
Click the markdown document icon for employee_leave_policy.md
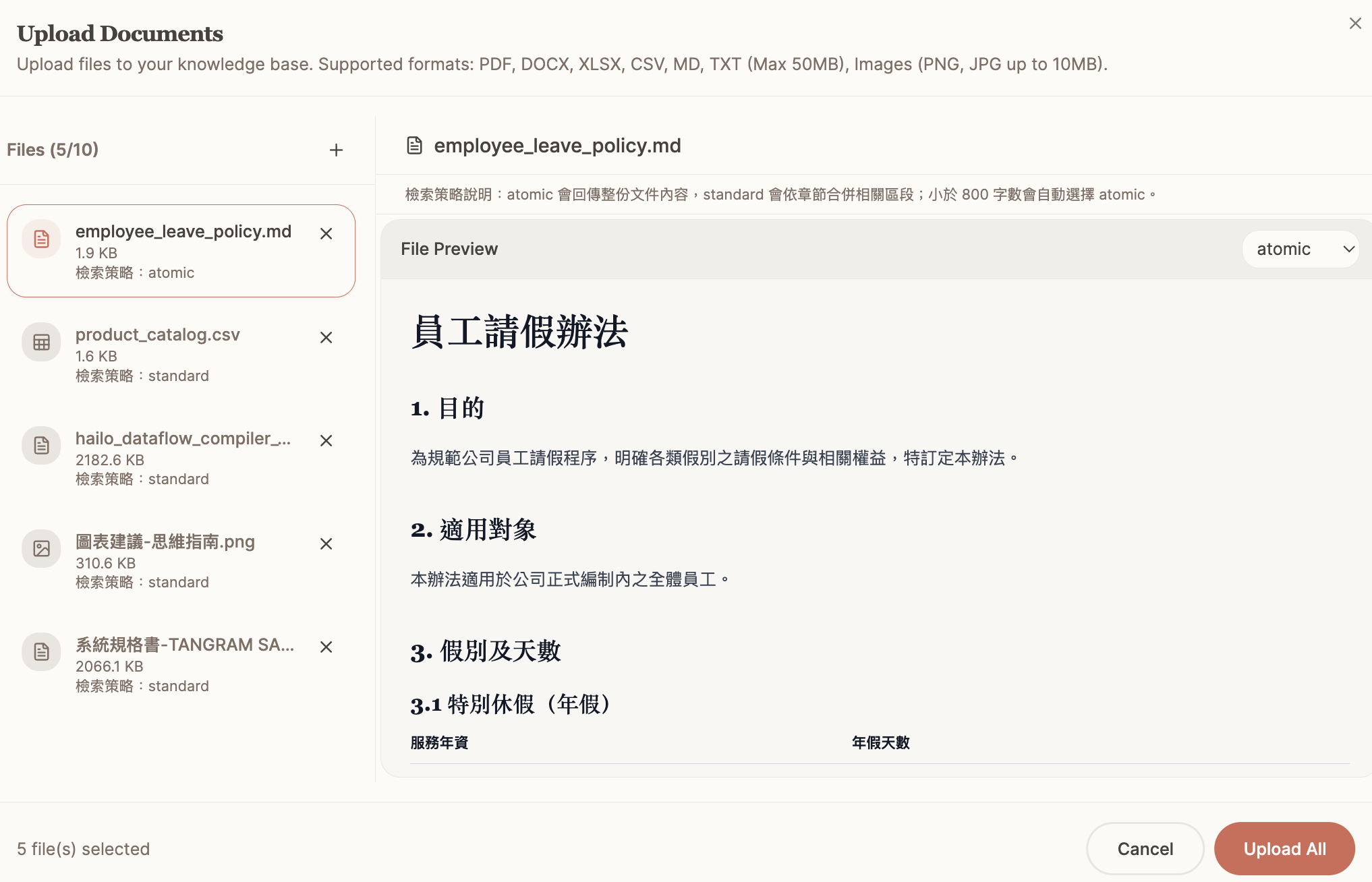[42, 239]
